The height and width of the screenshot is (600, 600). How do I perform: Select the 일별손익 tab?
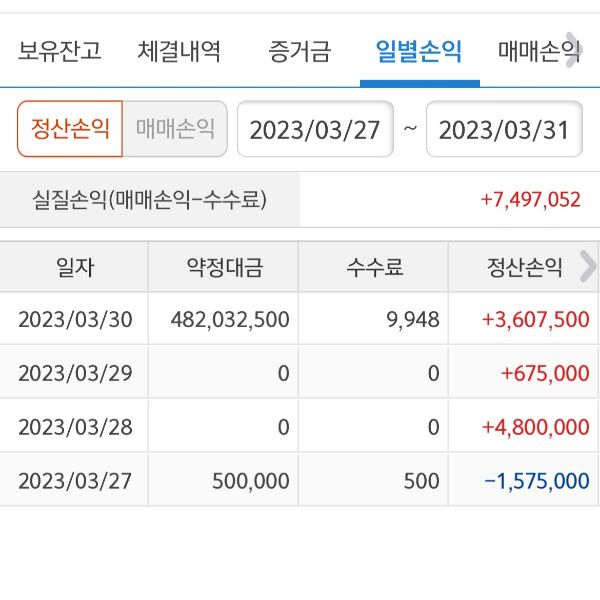coord(419,51)
